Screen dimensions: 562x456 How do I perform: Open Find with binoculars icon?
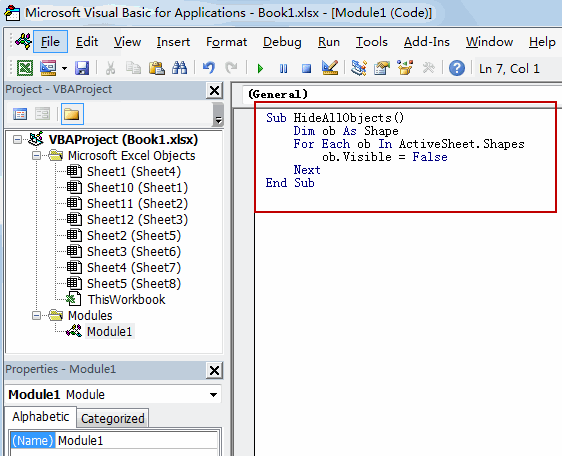pos(180,68)
